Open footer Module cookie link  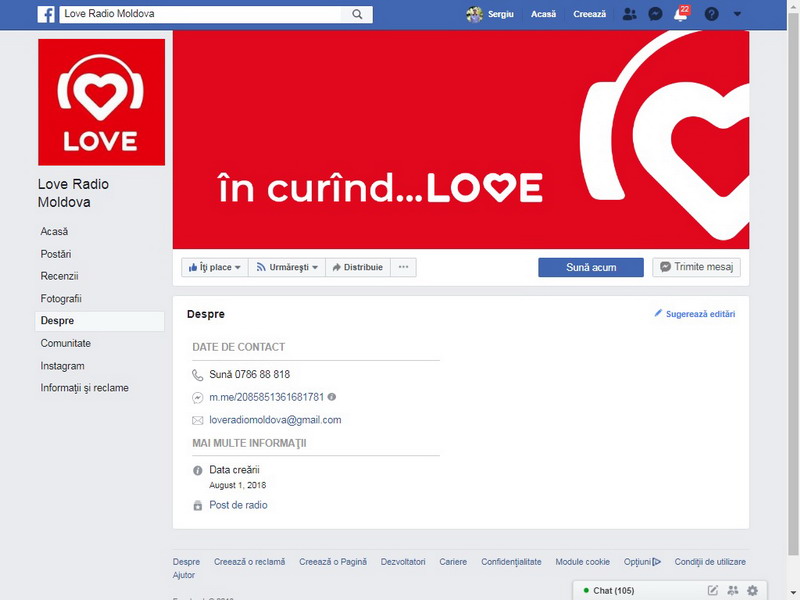583,562
